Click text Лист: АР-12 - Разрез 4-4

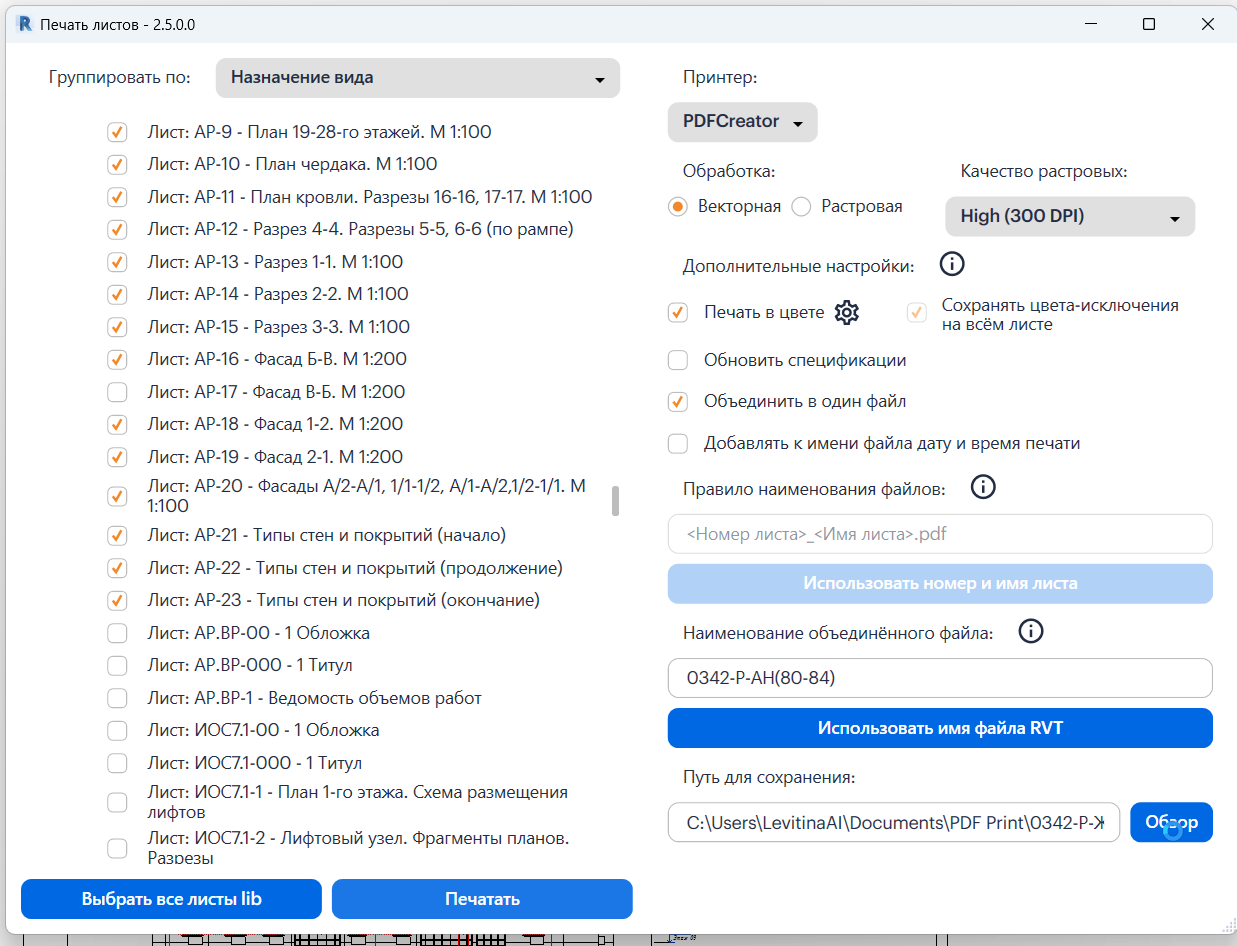(360, 229)
